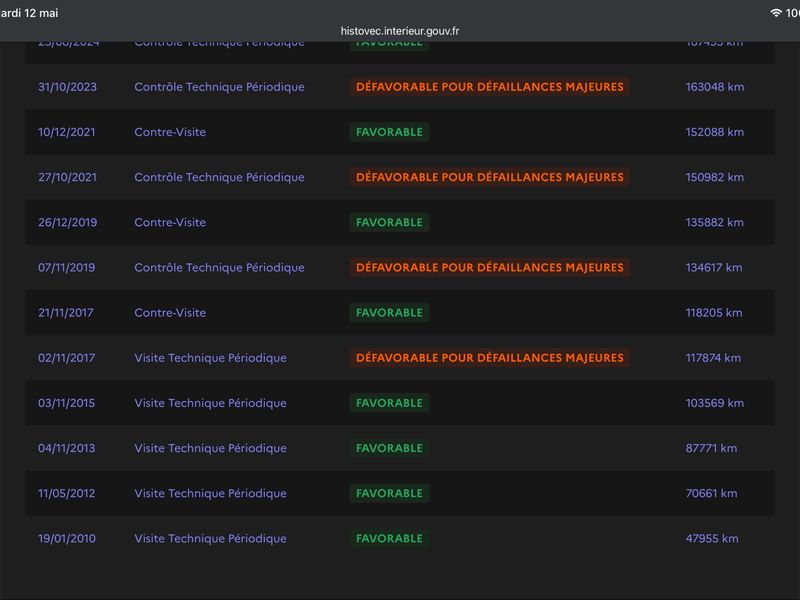The image size is (800, 600).
Task: Click the FAVORABLE badge for 19/01/2010
Action: (x=389, y=538)
